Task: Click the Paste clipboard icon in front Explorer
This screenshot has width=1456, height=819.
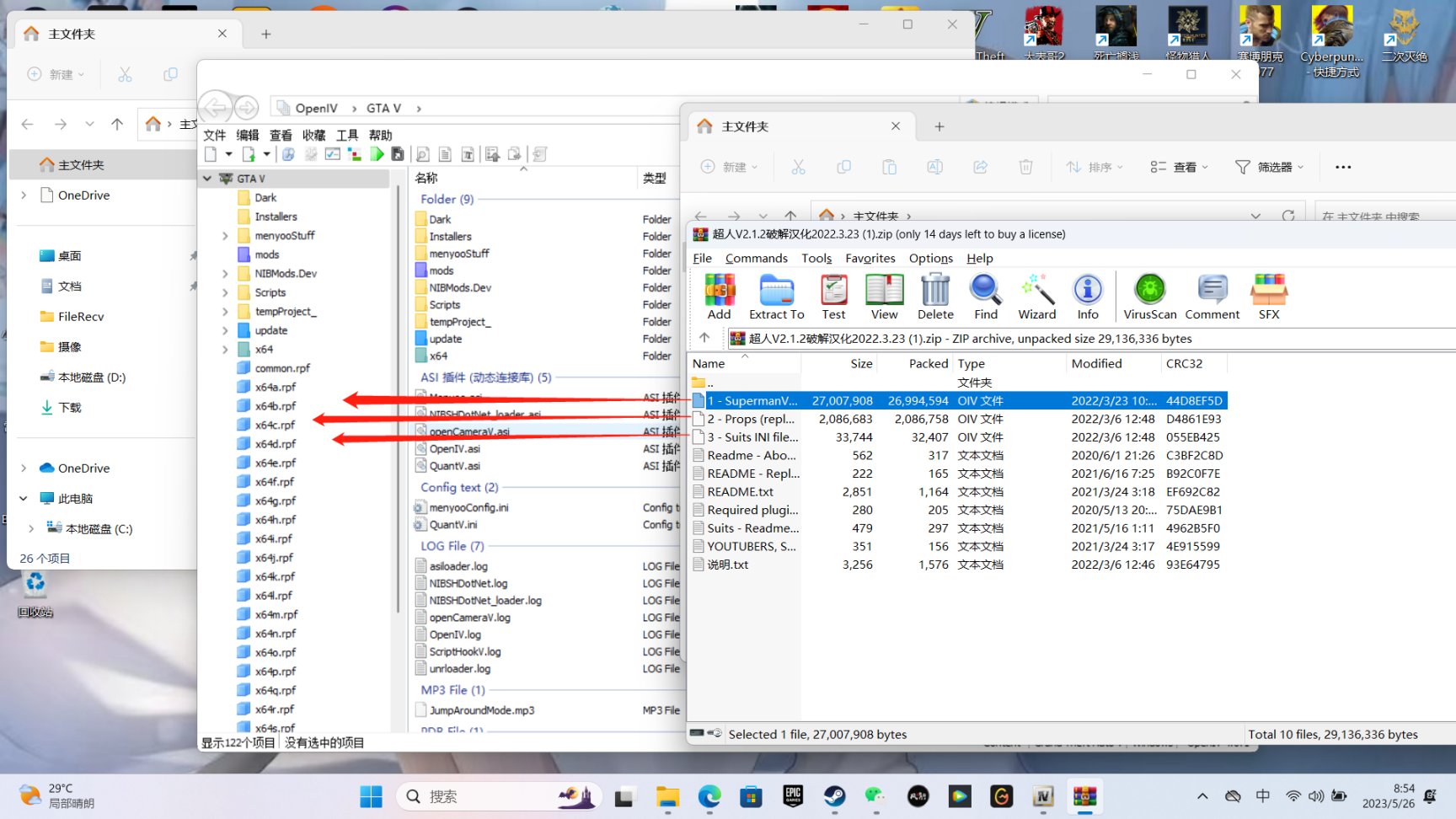Action: 889,167
